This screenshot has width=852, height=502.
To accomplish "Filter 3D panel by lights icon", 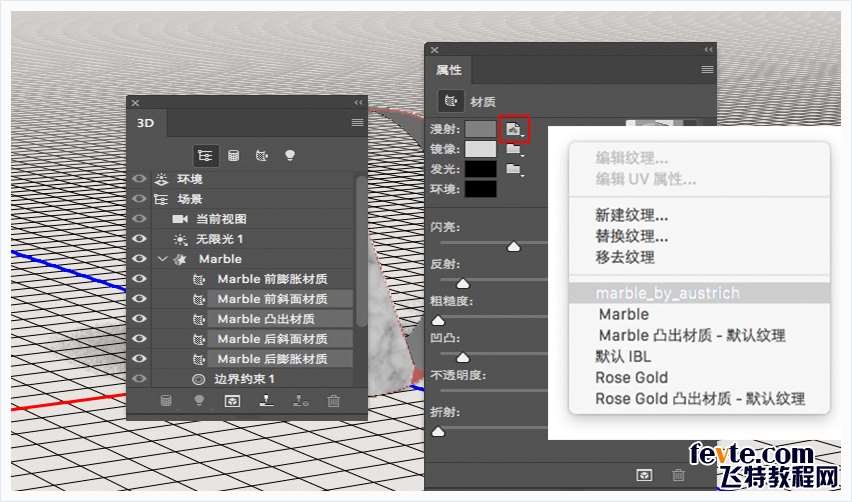I will coord(290,156).
